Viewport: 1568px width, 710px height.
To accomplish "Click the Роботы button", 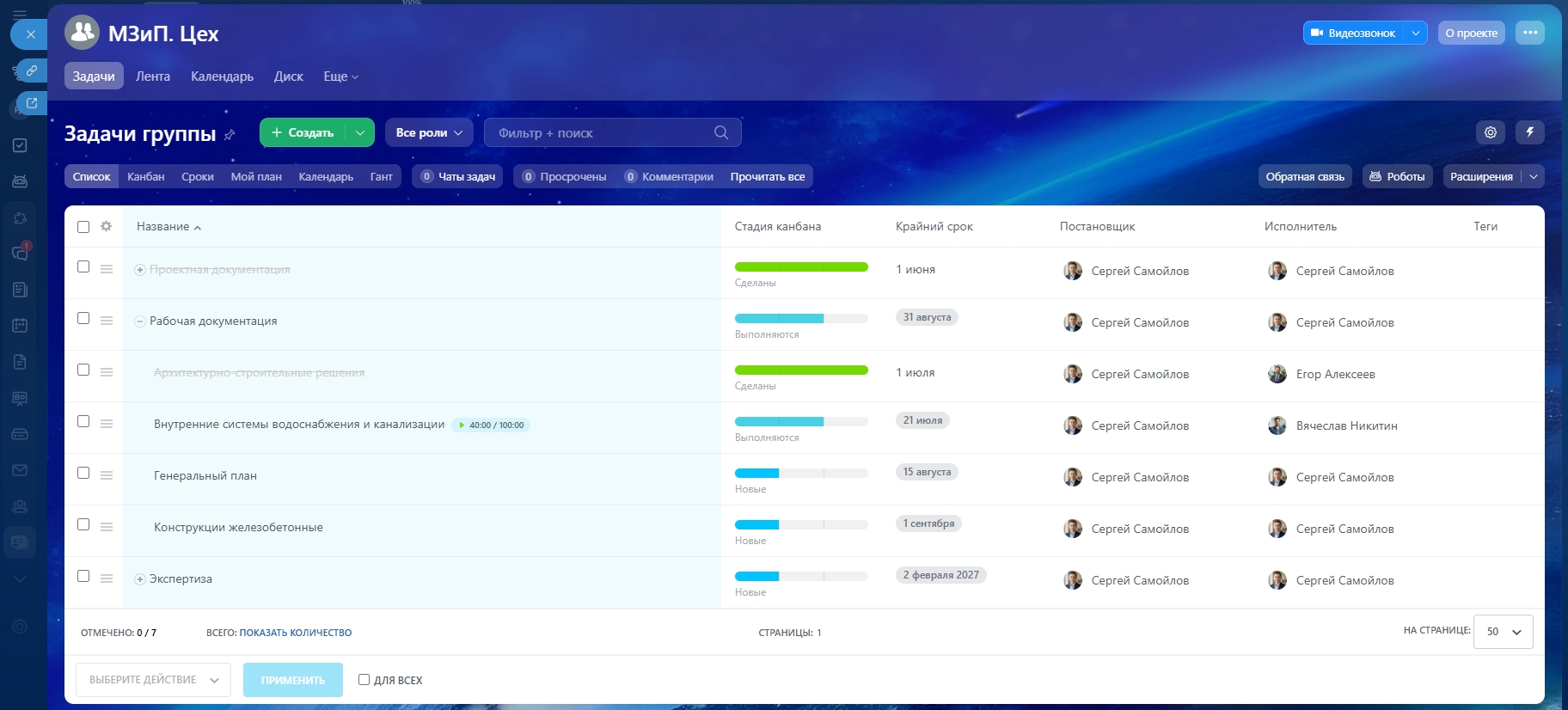I will [1397, 176].
